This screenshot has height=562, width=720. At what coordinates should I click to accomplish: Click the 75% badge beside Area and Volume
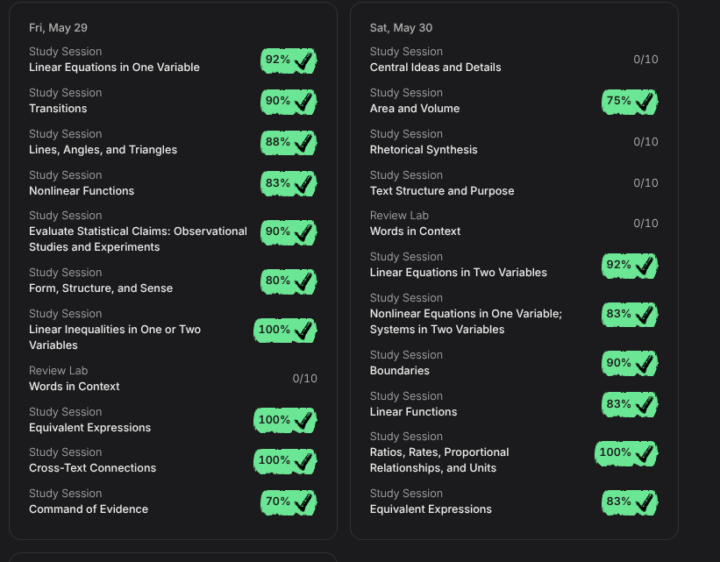(630, 101)
